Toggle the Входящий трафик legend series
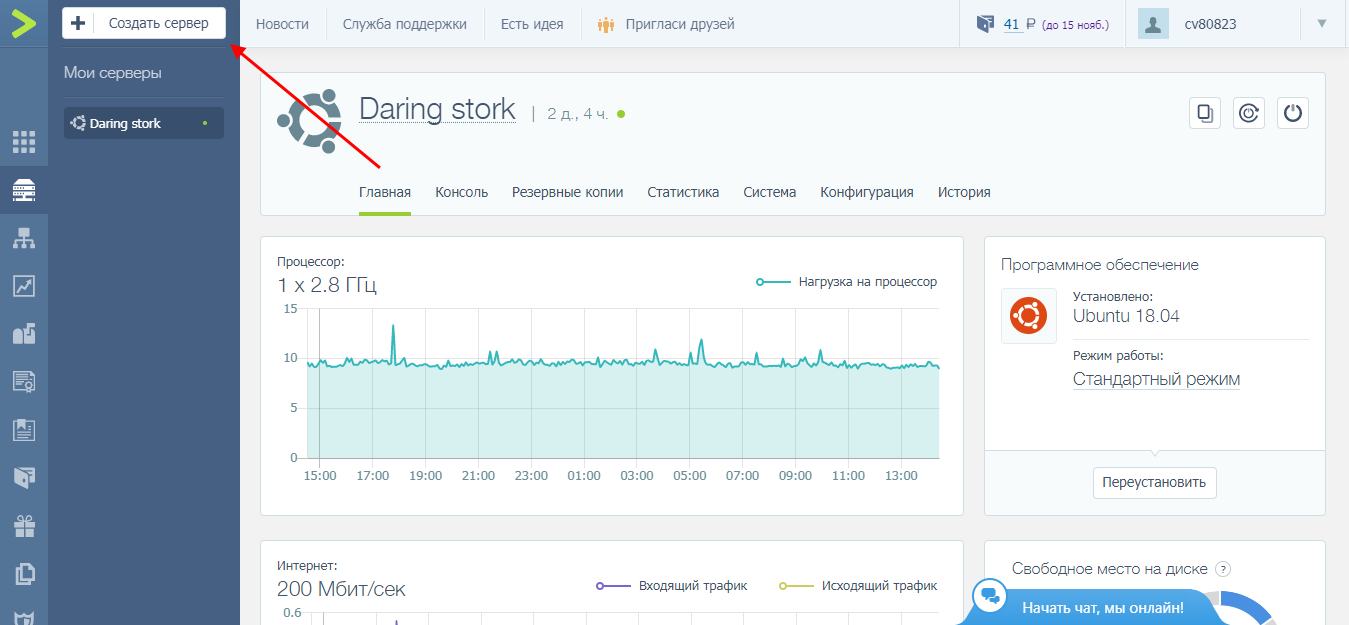This screenshot has height=625, width=1349. coord(670,586)
